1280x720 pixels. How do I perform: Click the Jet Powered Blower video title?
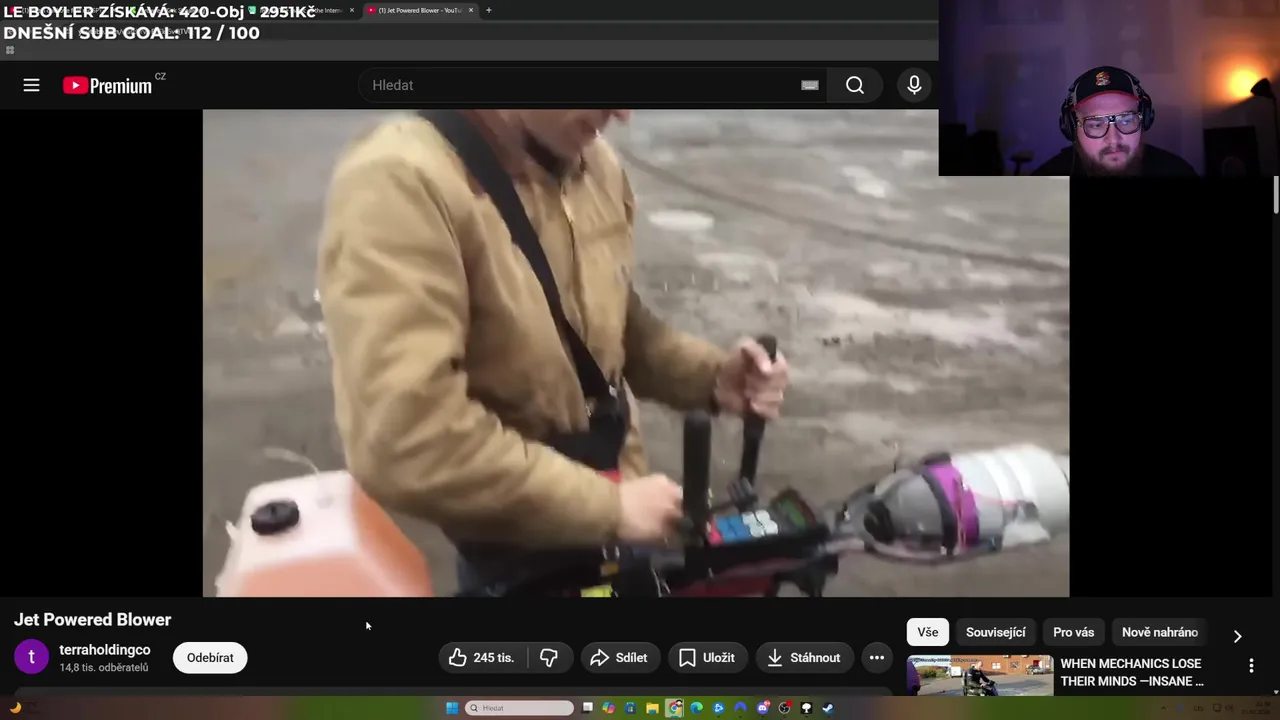(93, 620)
